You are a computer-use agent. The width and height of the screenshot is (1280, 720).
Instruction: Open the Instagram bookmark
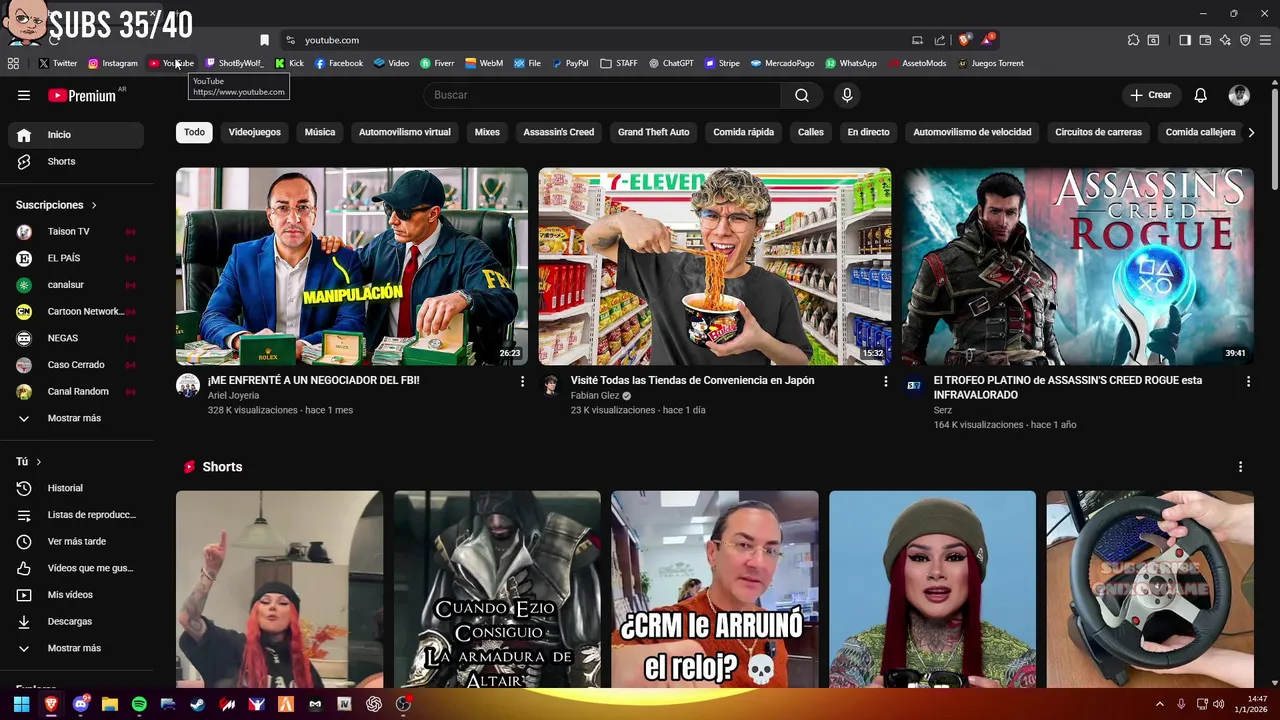113,63
